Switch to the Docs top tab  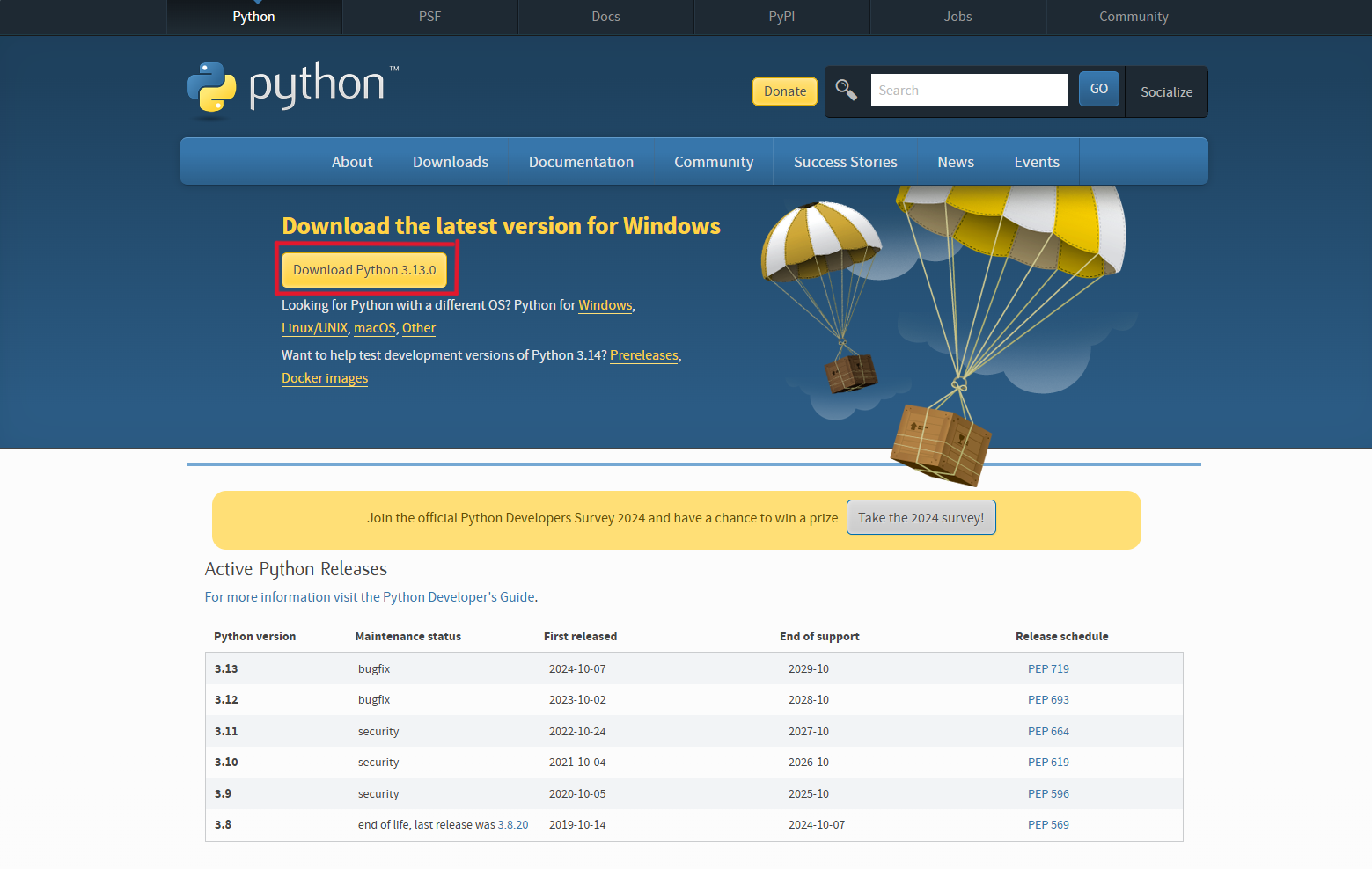tap(605, 17)
